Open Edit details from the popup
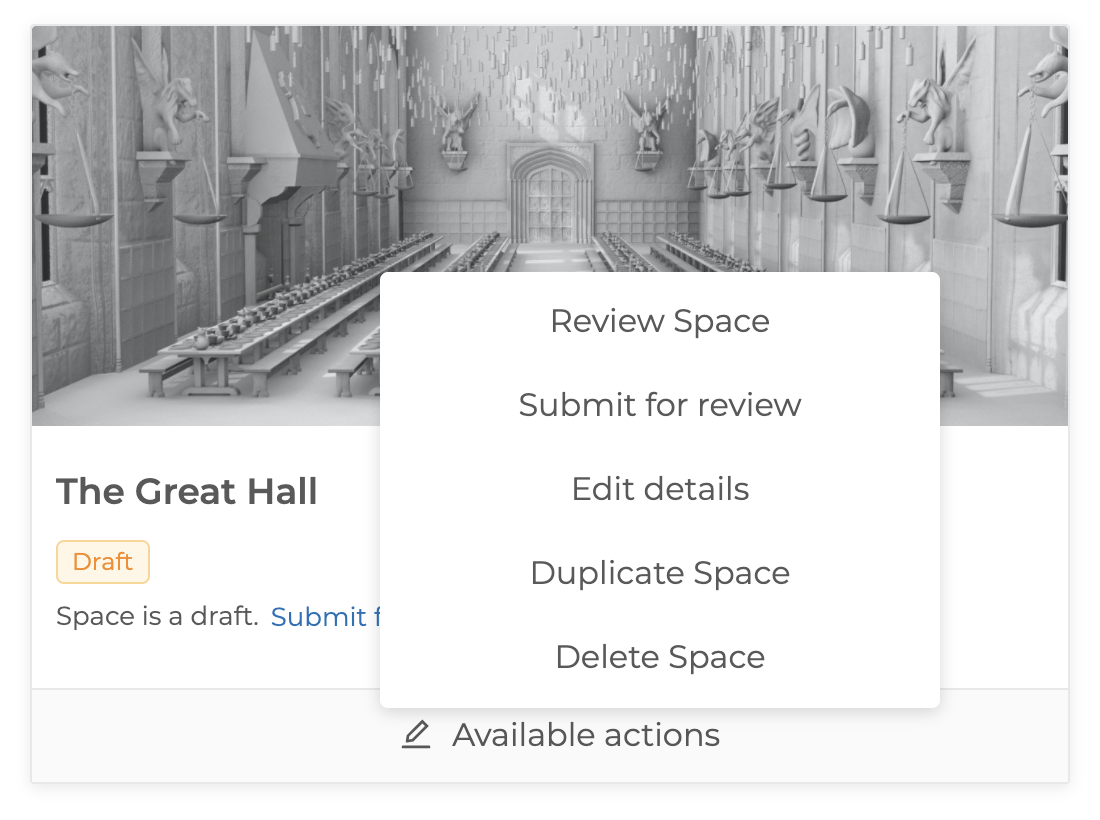 pos(659,489)
